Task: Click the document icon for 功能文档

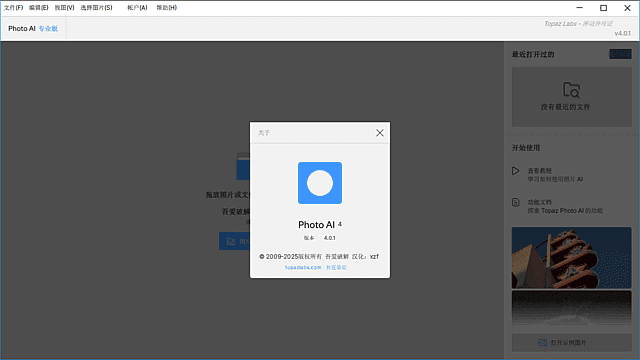Action: click(x=516, y=202)
